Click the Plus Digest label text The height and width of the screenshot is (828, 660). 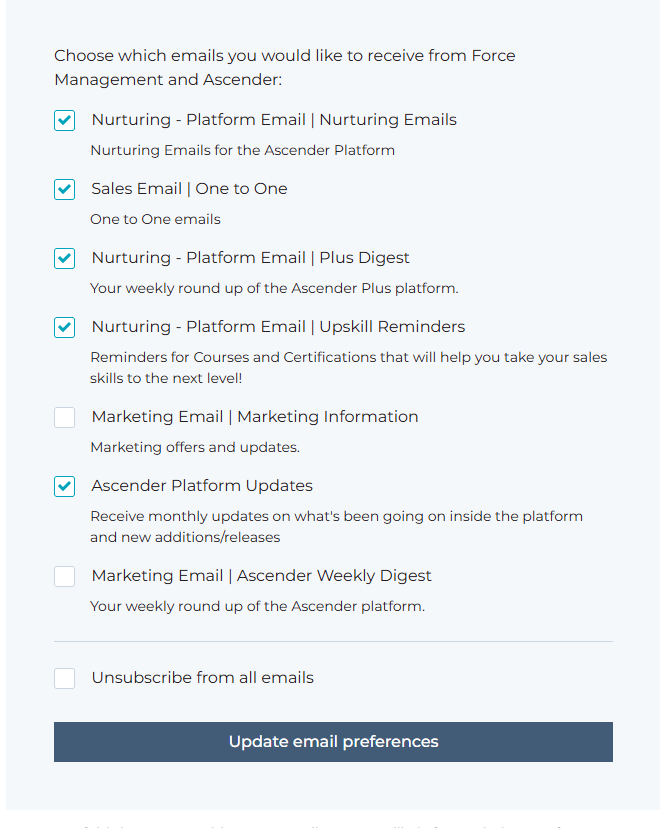[x=250, y=258]
